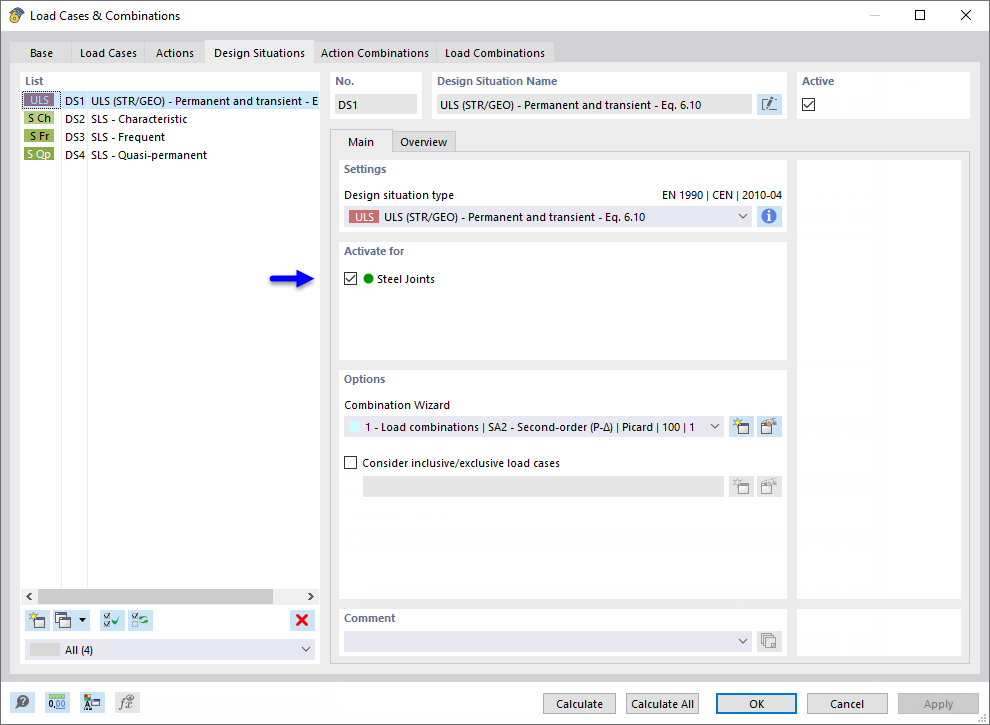This screenshot has height=725, width=990.
Task: Select DS3 SLS - Frequent in list
Action: click(x=170, y=137)
